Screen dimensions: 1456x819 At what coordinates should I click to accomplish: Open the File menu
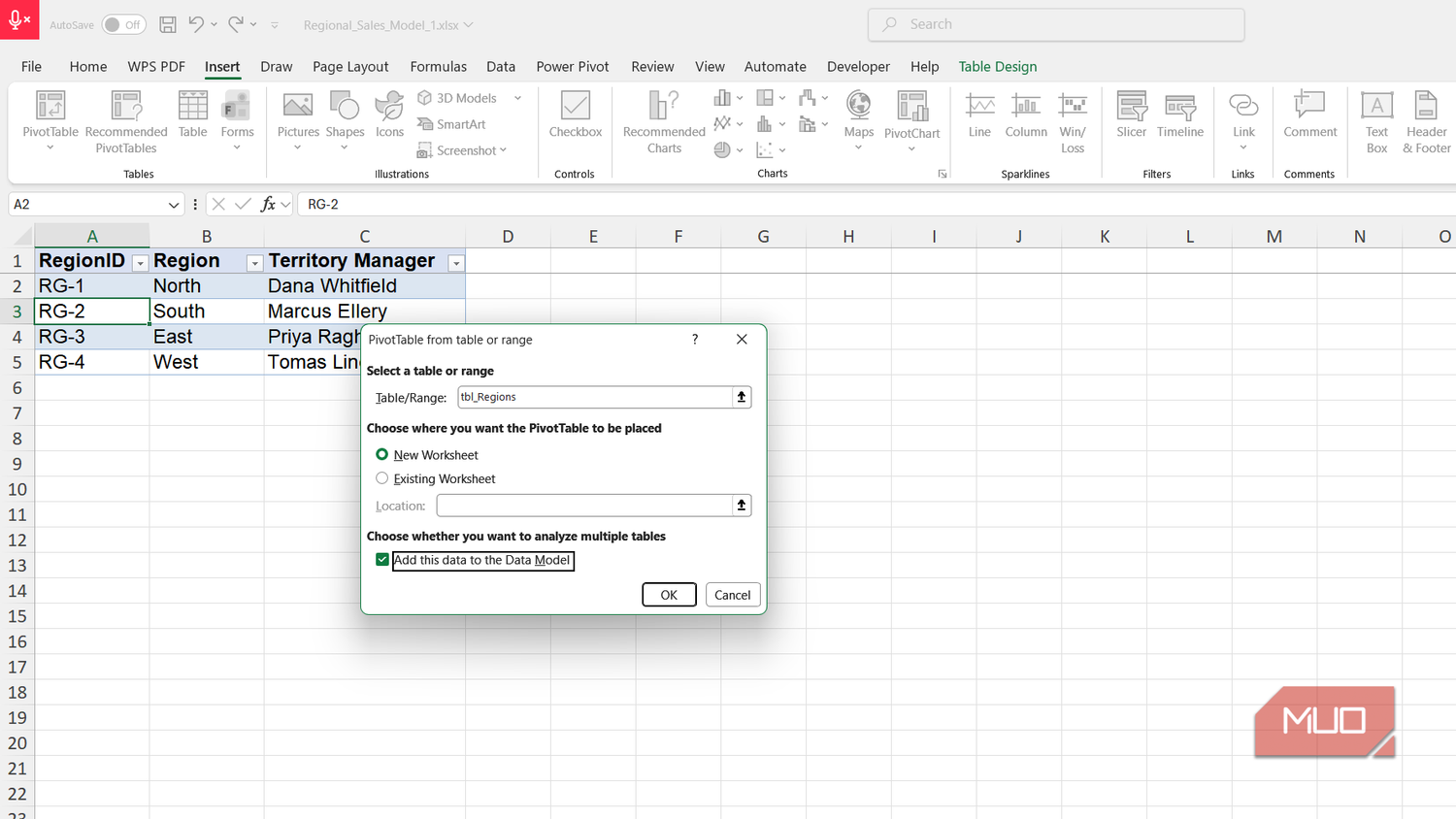(x=31, y=66)
